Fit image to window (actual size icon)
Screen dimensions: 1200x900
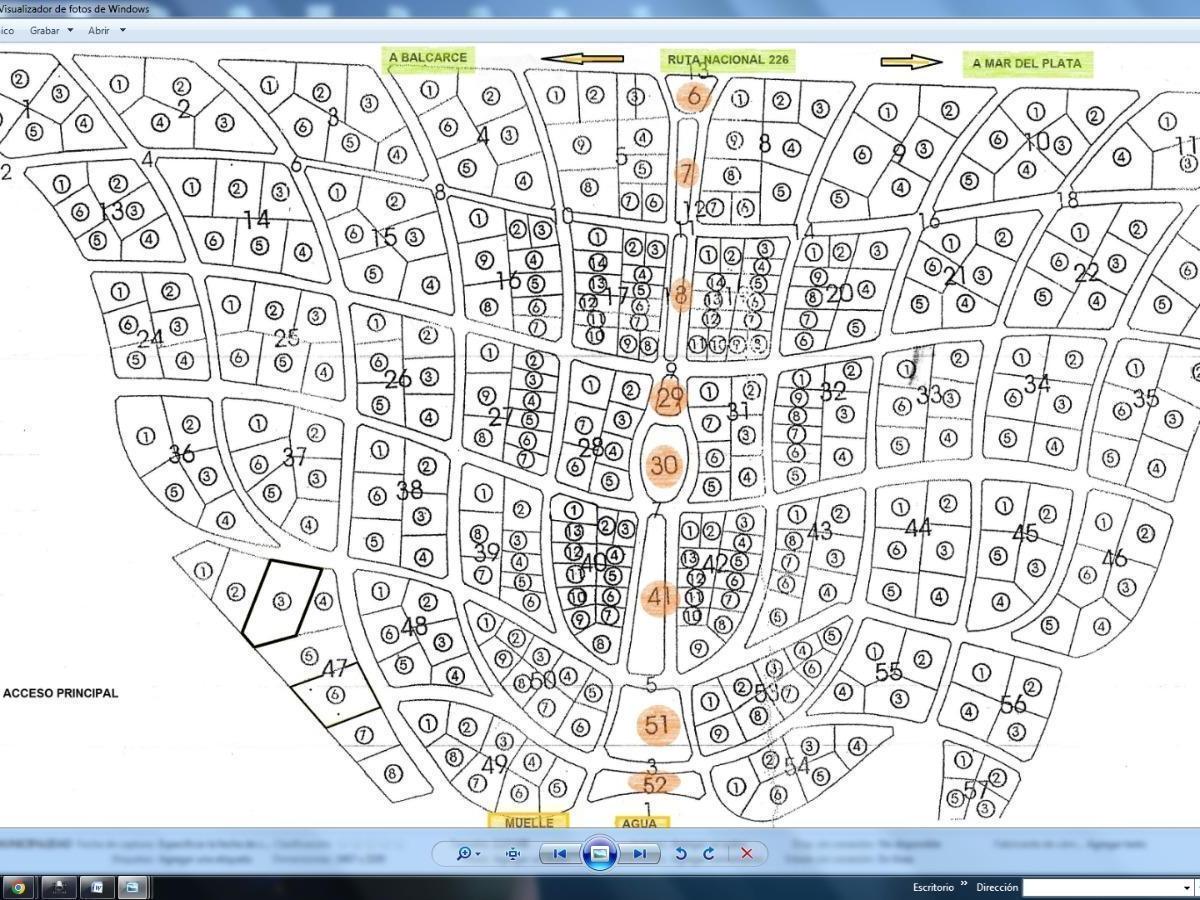click(x=513, y=853)
